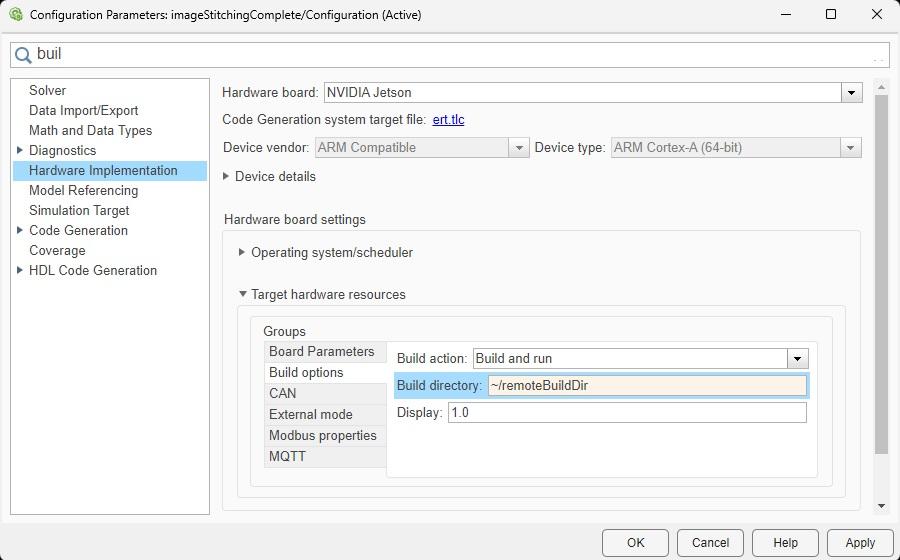Viewport: 900px width, 560px height.
Task: Switch to External mode group
Action: click(x=325, y=415)
